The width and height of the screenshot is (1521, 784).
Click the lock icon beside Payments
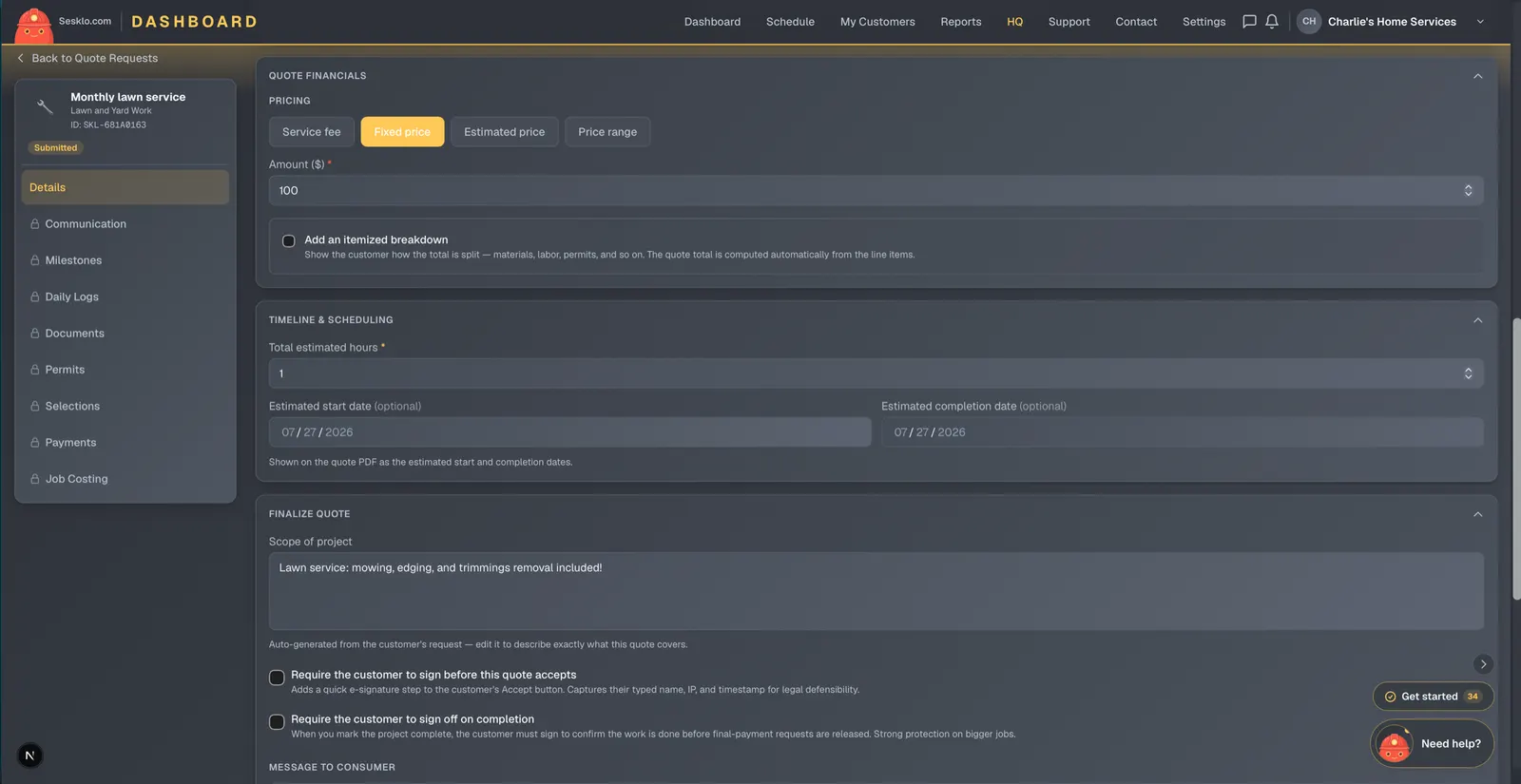click(x=35, y=443)
